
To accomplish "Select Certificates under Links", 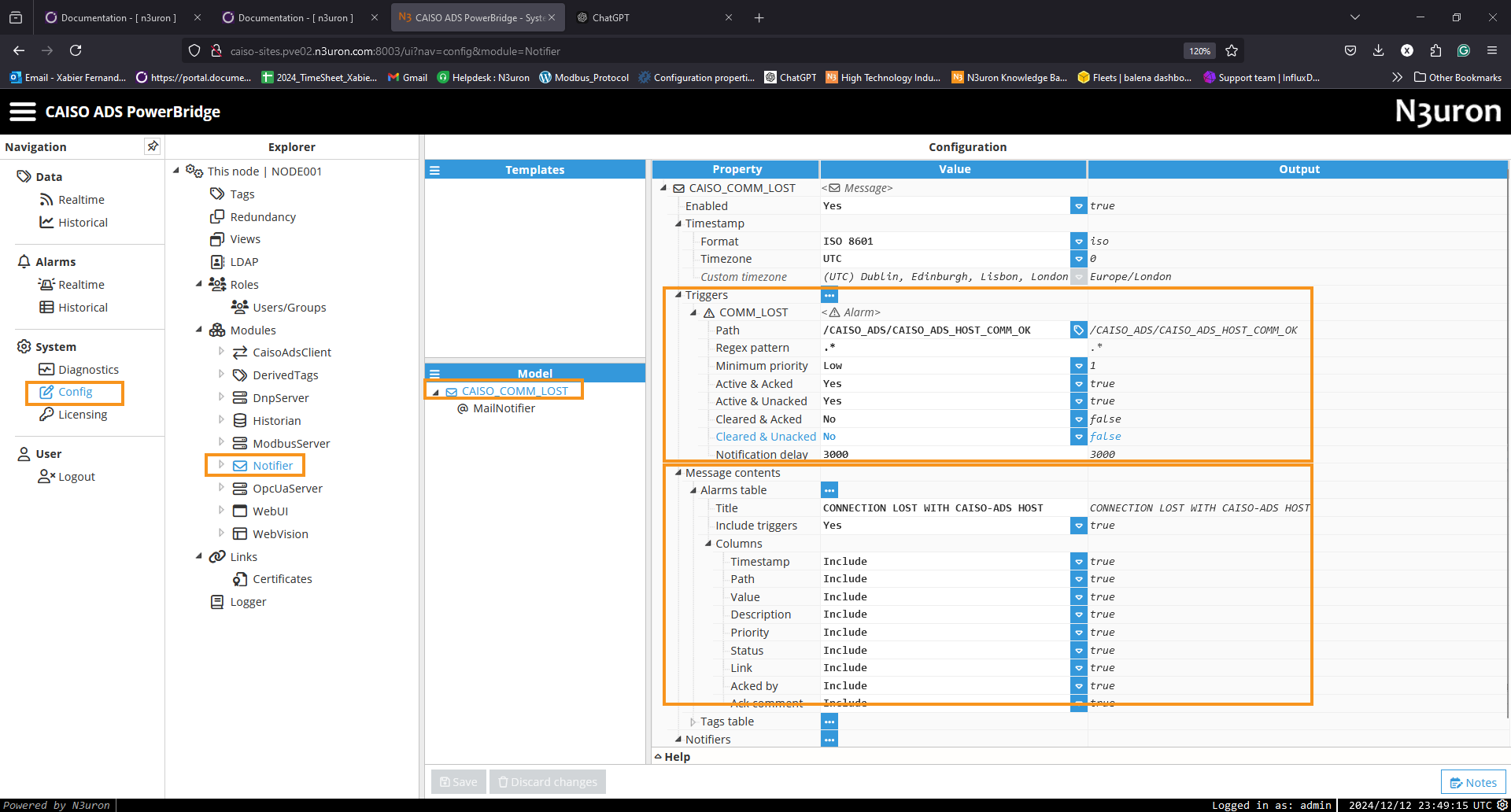I will click(x=272, y=579).
